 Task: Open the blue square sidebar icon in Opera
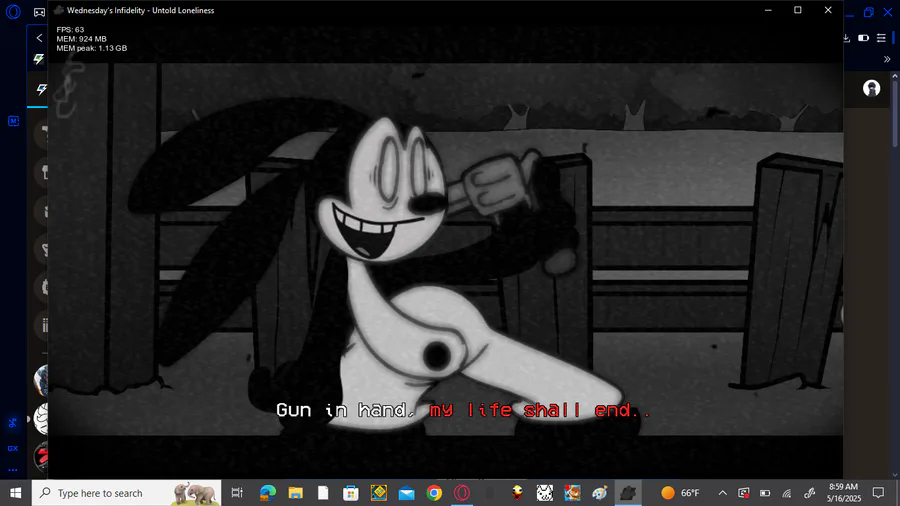click(x=13, y=121)
